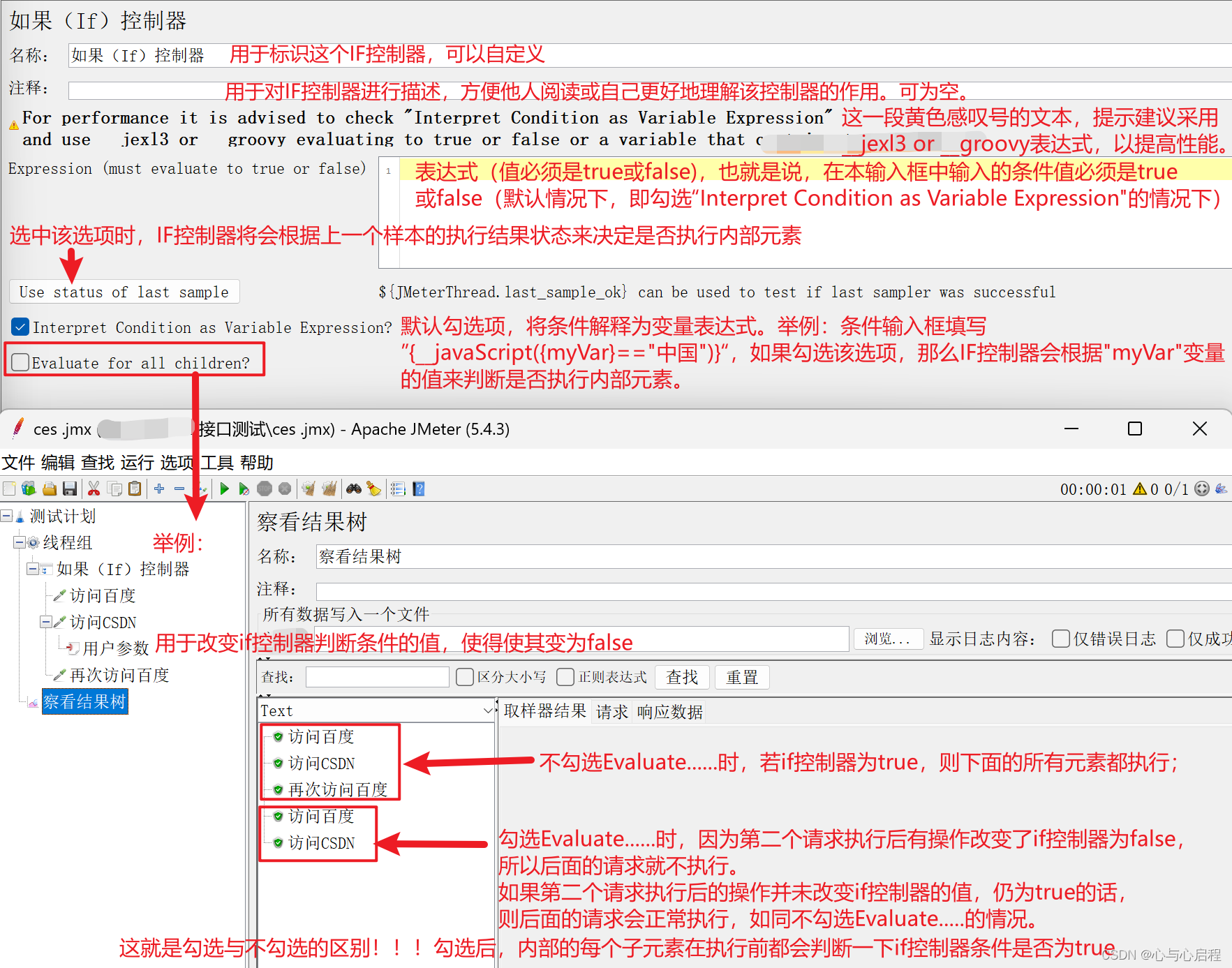
Task: Open the 帮助 menu
Action: [257, 463]
